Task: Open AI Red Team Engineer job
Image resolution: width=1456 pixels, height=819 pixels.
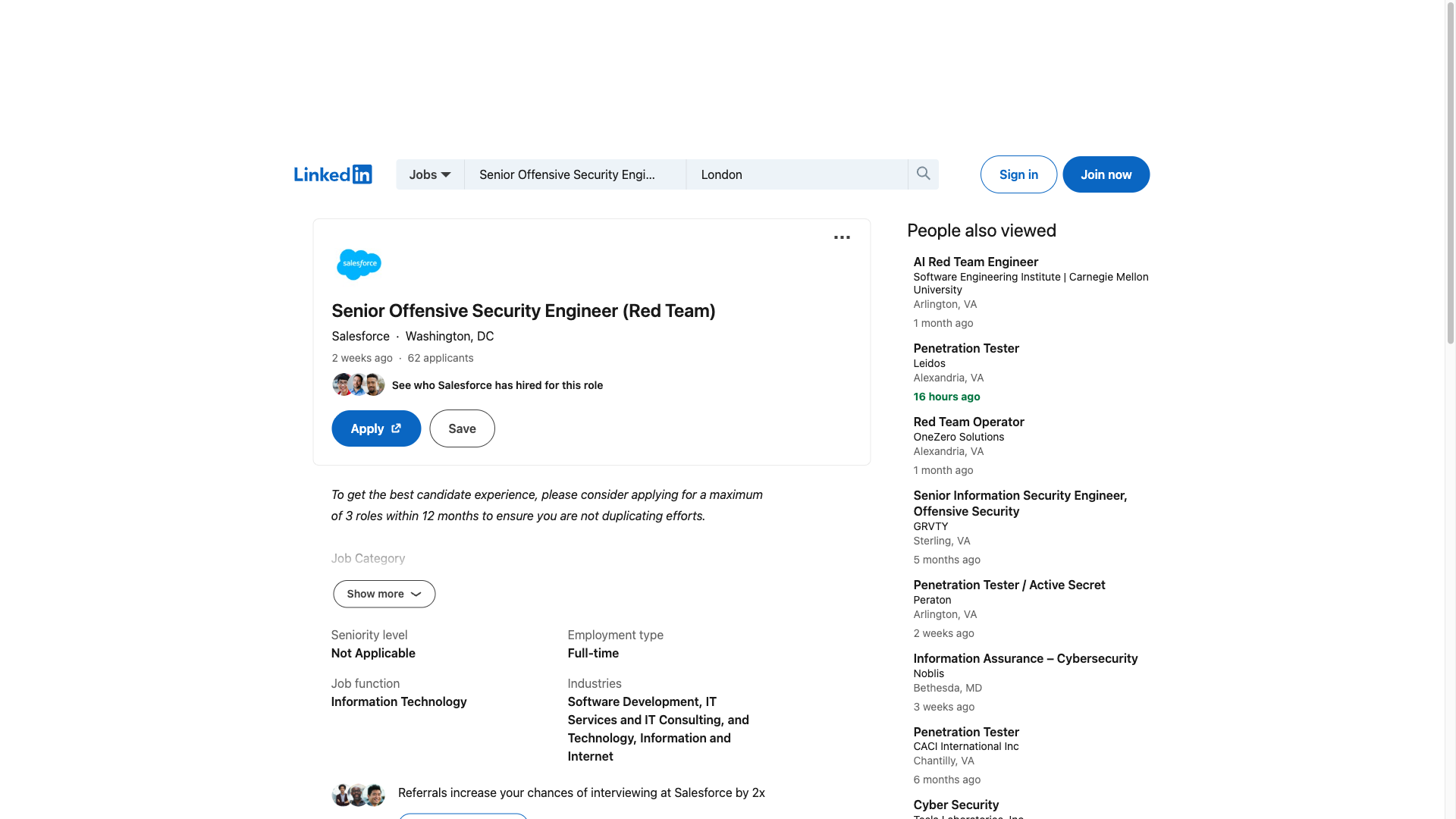Action: click(975, 262)
